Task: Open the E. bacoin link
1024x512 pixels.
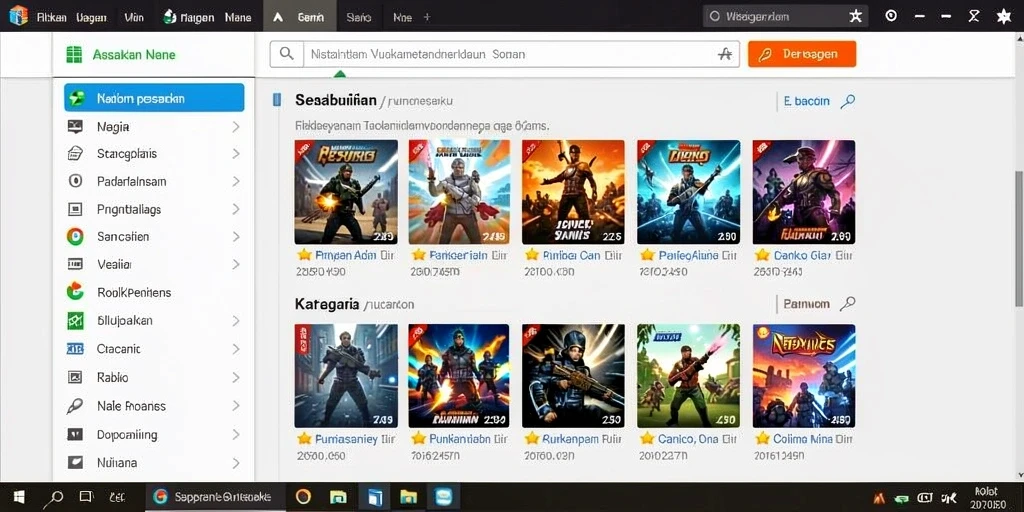Action: point(807,101)
